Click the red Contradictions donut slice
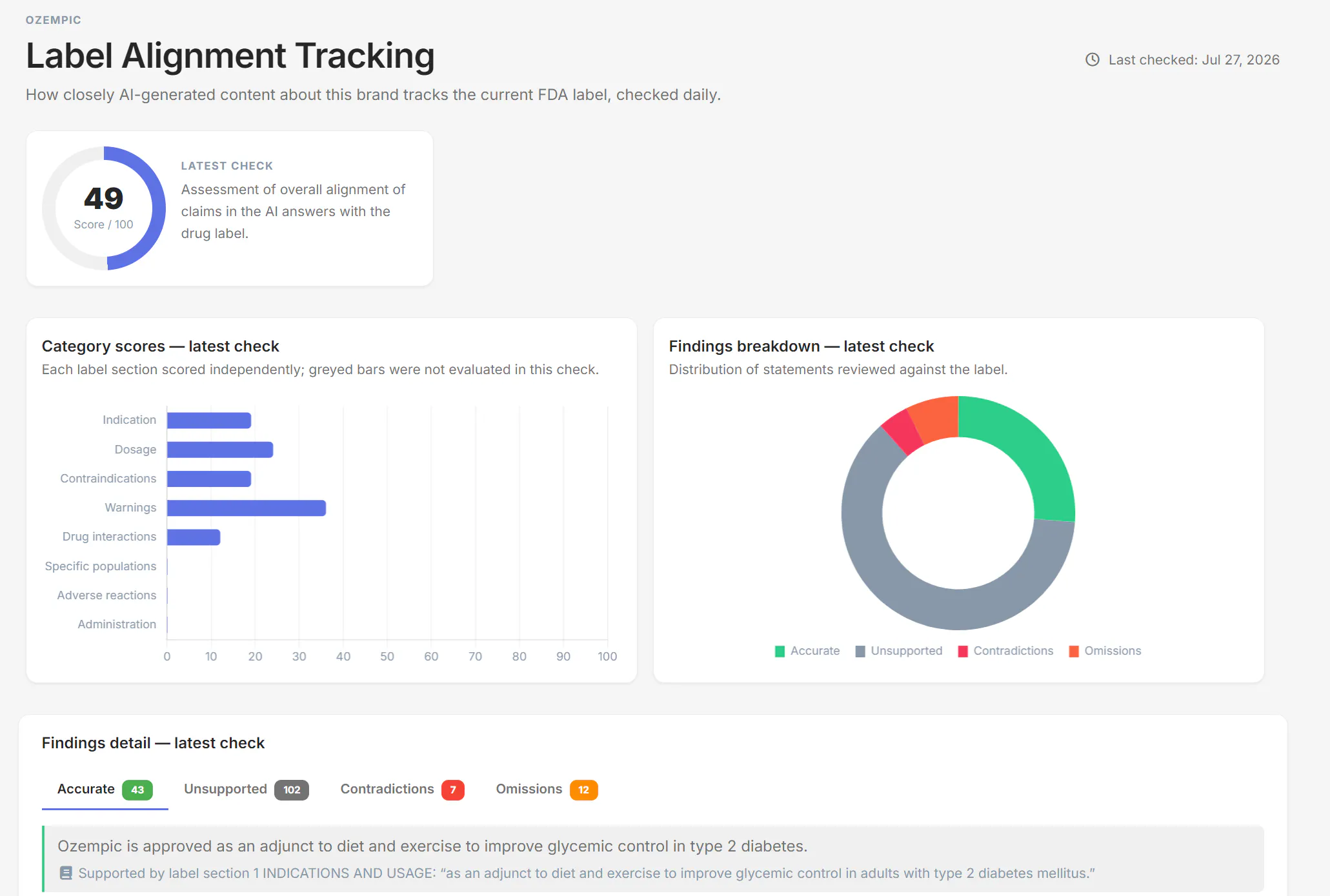 coord(903,432)
